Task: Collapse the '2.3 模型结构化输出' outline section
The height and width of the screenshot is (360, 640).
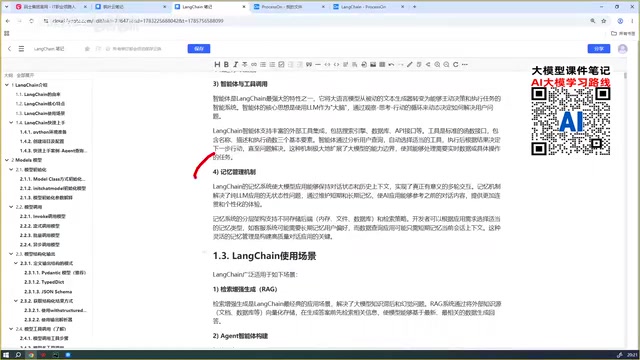Action: [x=11, y=254]
